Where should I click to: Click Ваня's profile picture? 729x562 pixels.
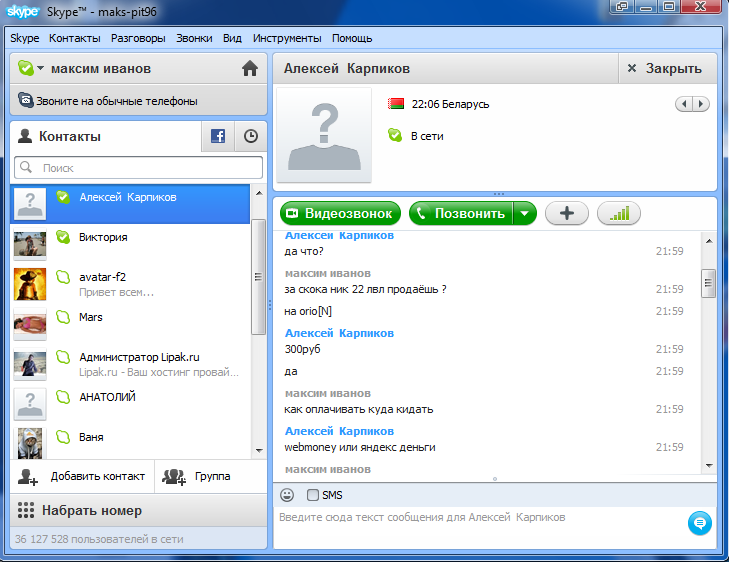coord(30,443)
